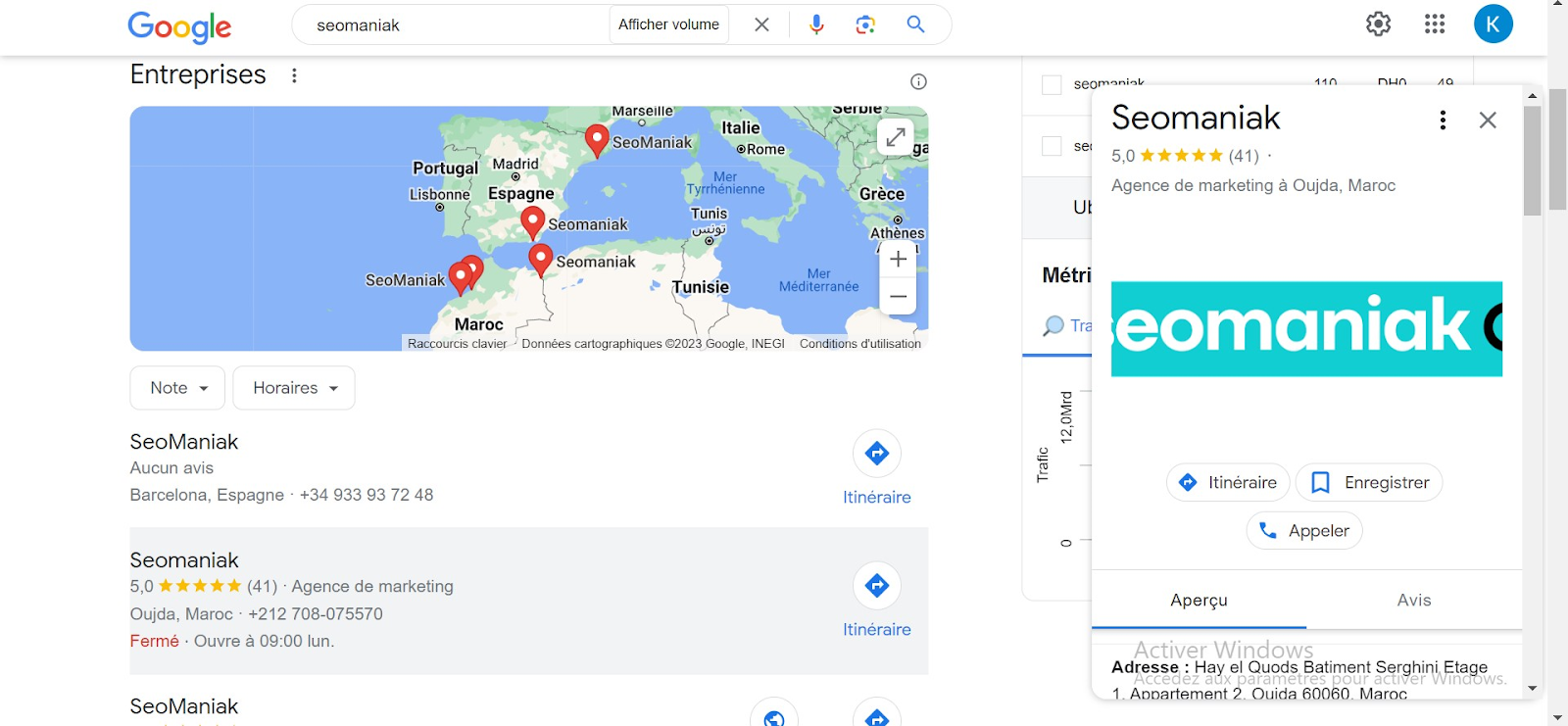Select the SeoManiak map pin near Marseille

(x=597, y=140)
